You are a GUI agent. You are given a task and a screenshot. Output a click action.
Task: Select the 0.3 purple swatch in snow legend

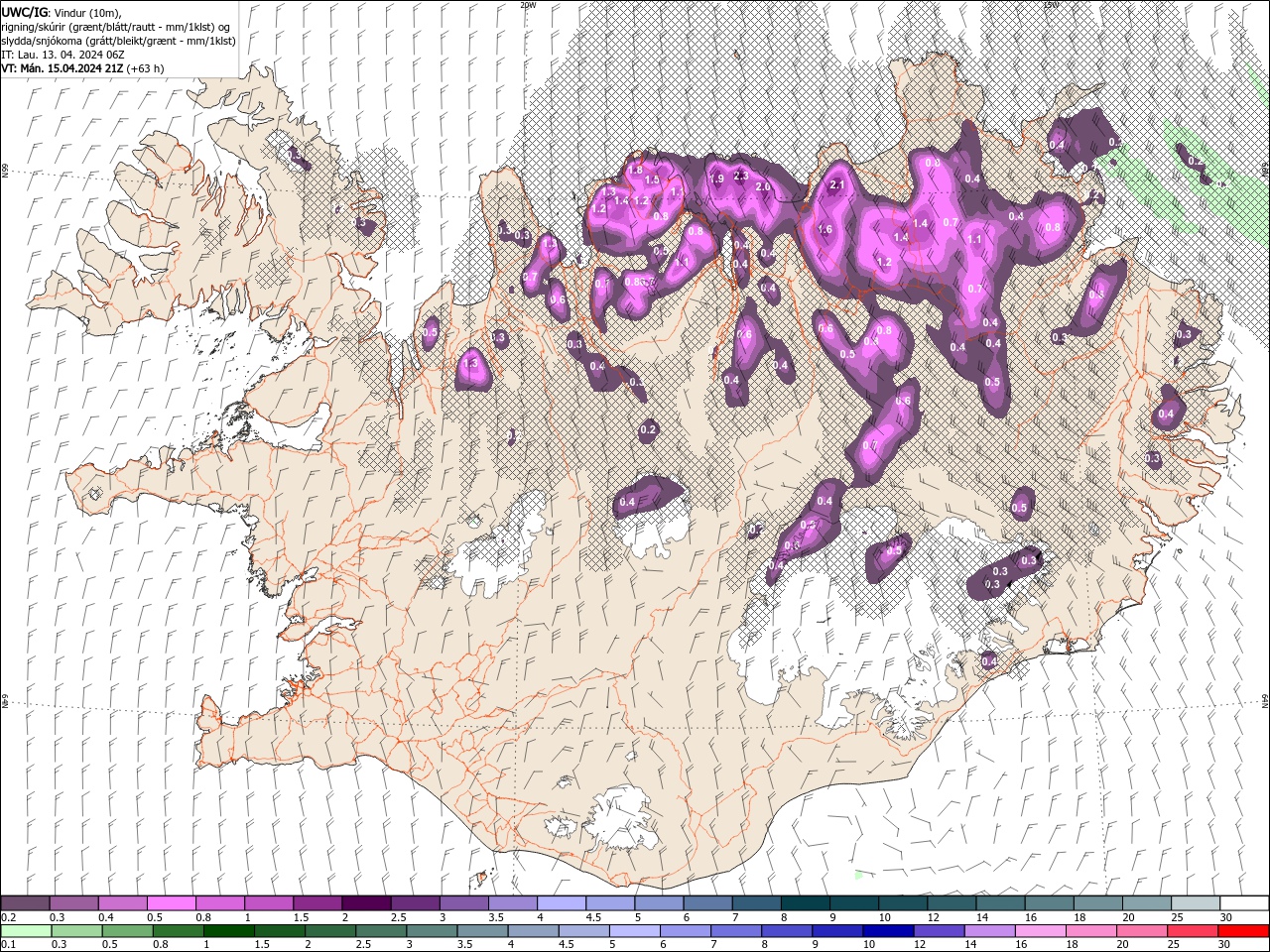click(73, 903)
